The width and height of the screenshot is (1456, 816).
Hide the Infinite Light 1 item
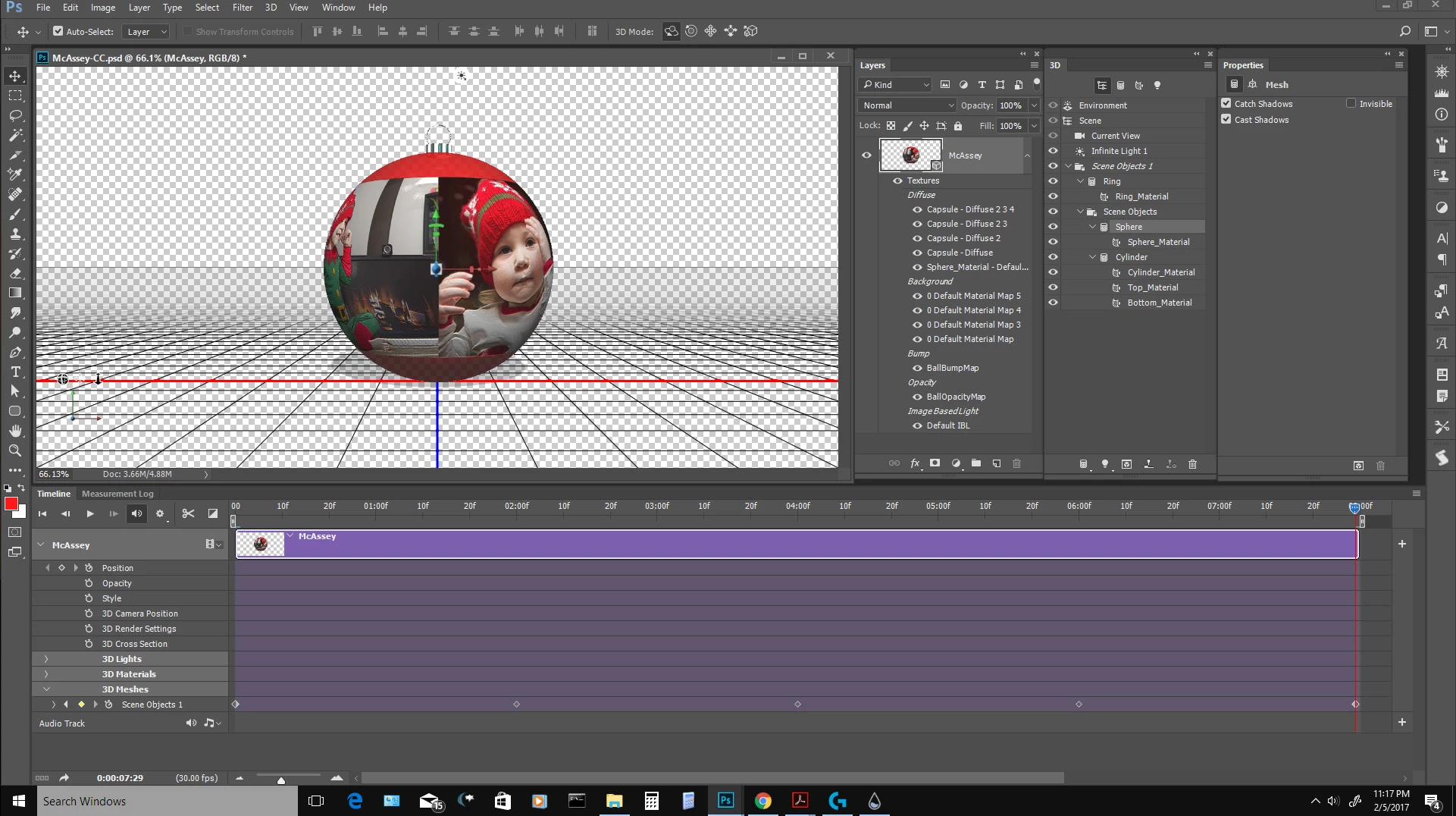pos(1053,151)
